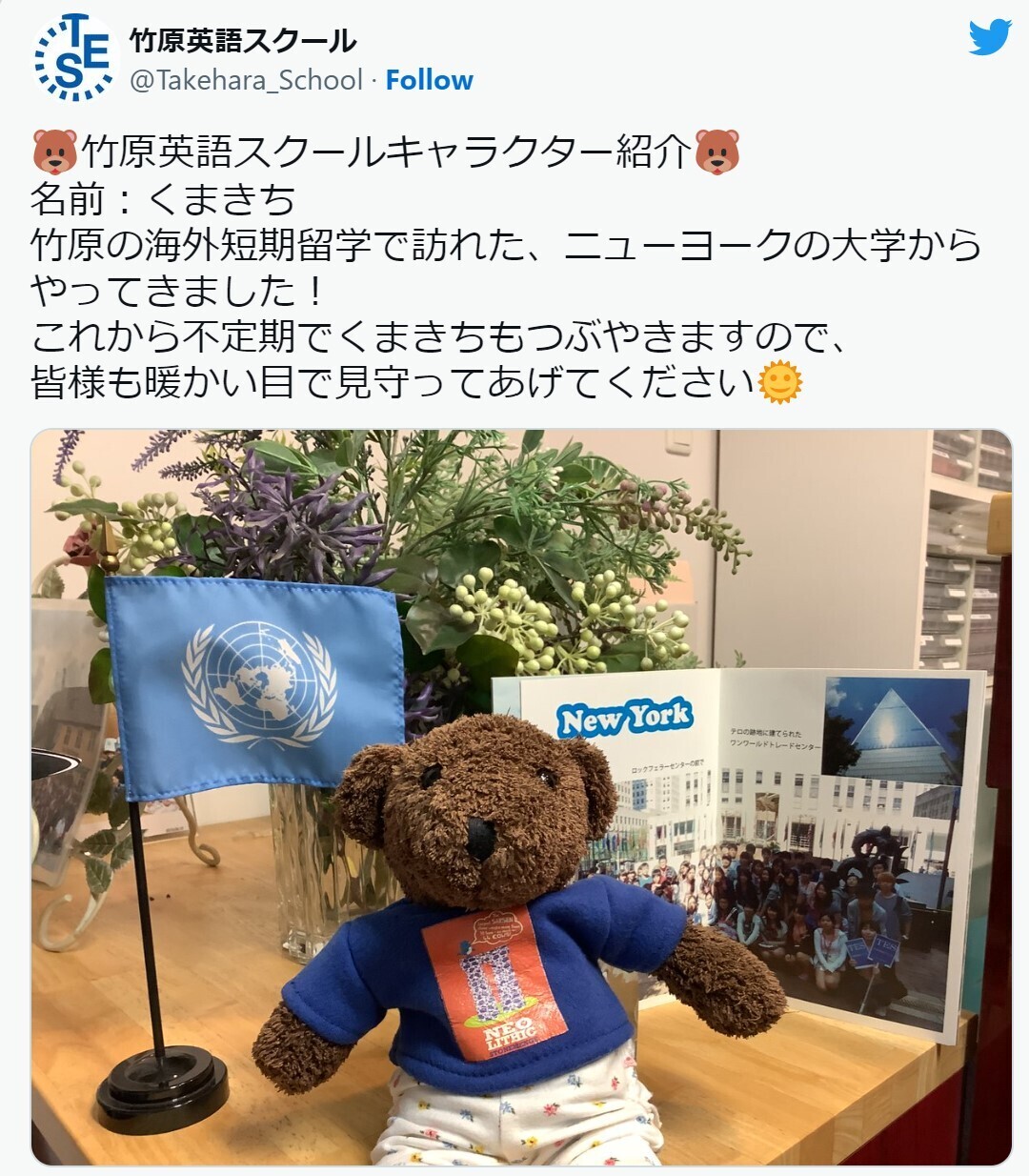The height and width of the screenshot is (1176, 1029).
Task: Click the bear emoji before the heading
Action: coord(54,152)
